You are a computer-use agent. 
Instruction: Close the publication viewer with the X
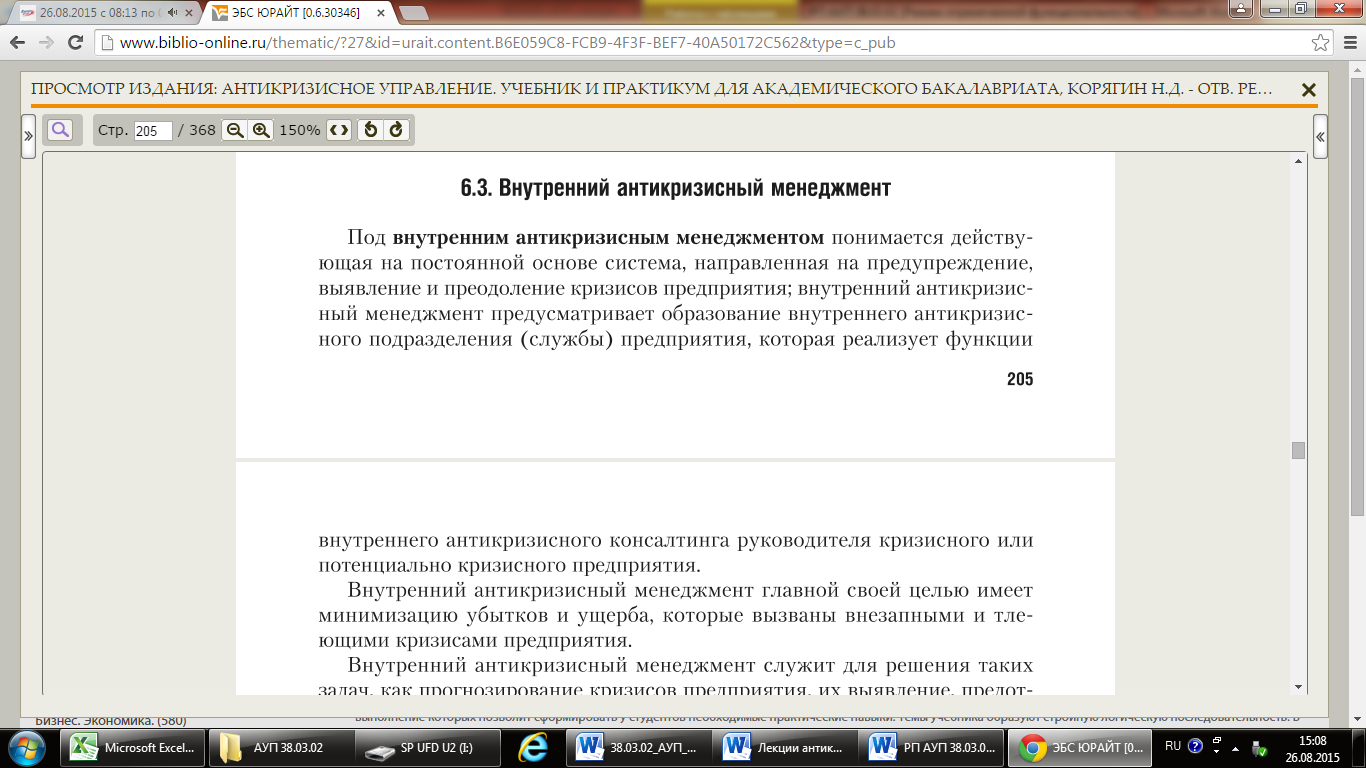pos(1308,90)
